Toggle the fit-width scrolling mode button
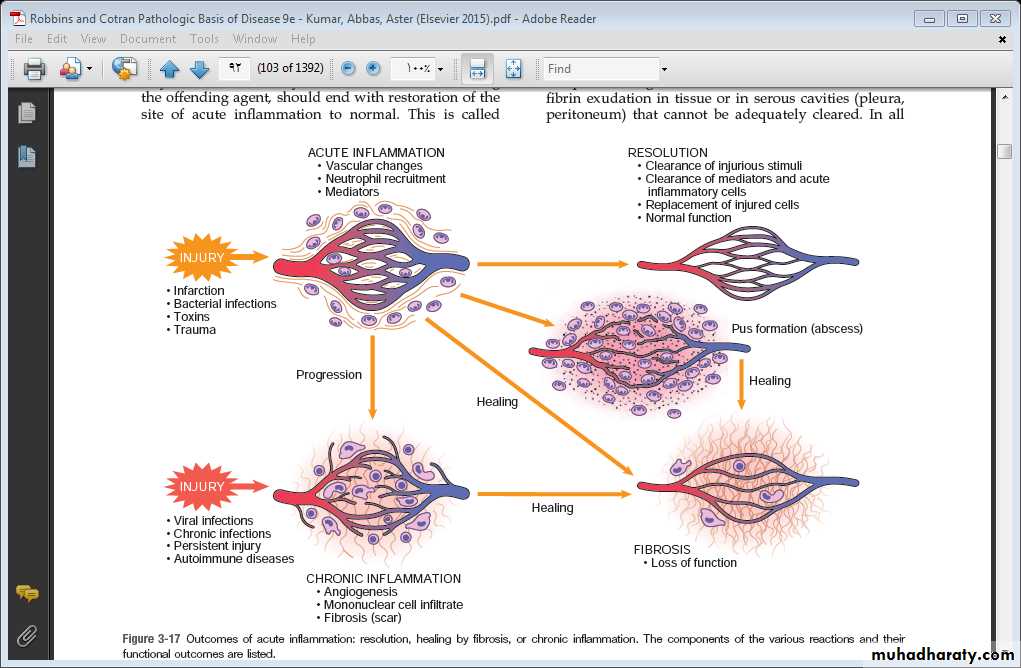The image size is (1021, 668). tap(477, 69)
